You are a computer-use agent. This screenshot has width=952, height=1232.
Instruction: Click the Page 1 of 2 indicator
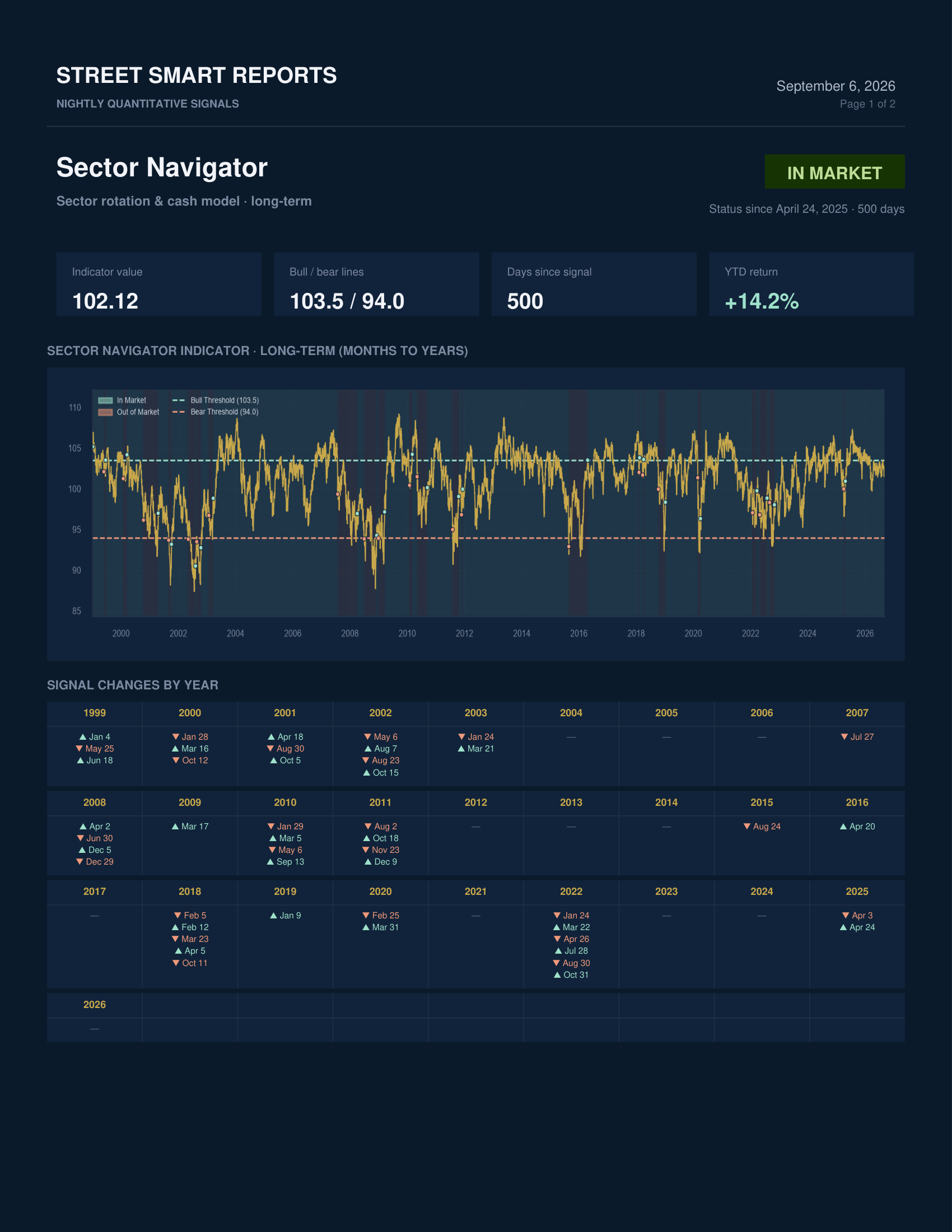(867, 104)
